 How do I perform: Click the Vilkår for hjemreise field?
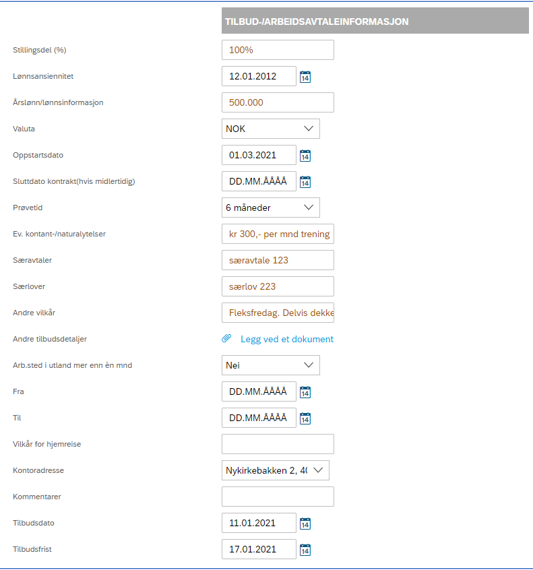pos(278,444)
